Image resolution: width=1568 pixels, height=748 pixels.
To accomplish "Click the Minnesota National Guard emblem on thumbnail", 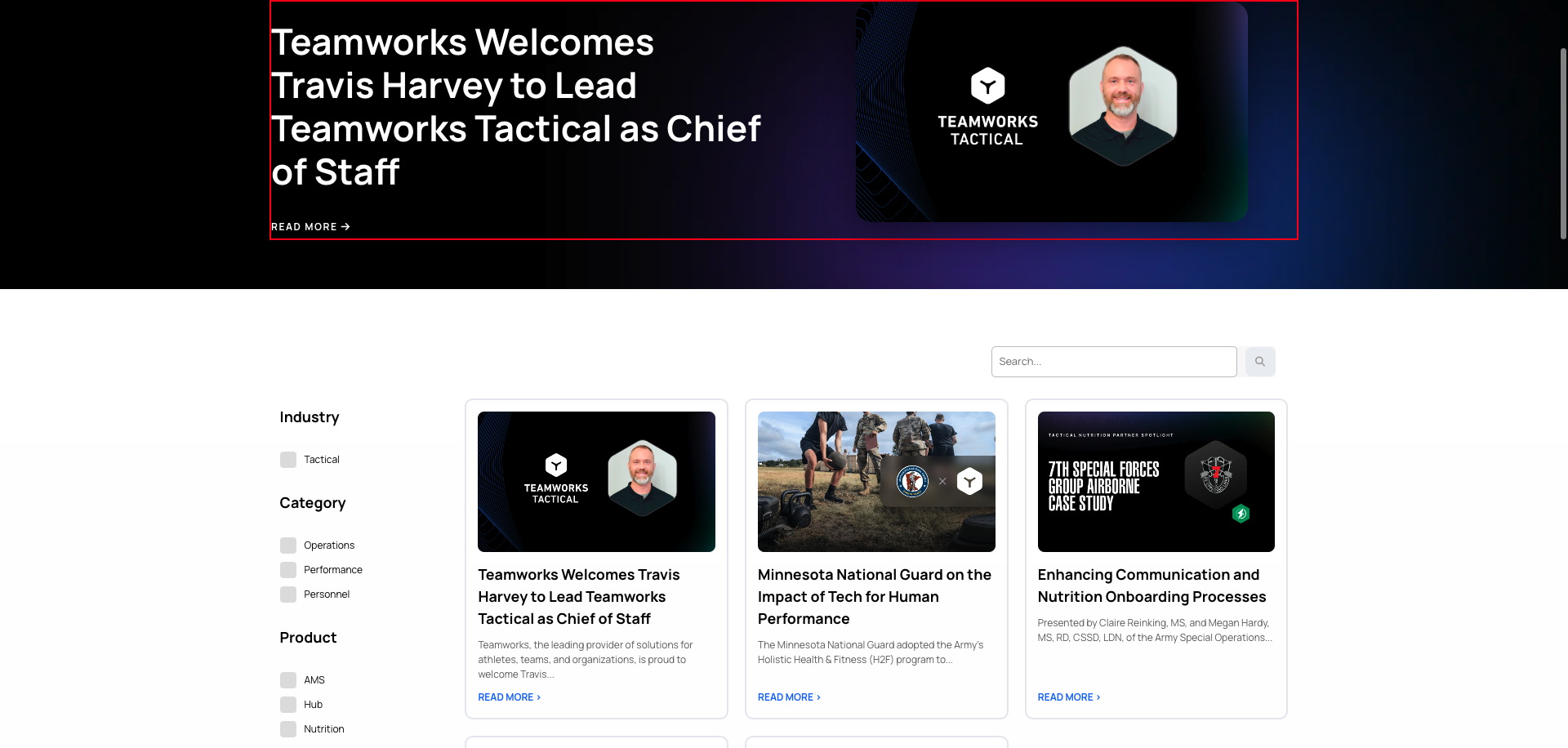I will pos(912,481).
